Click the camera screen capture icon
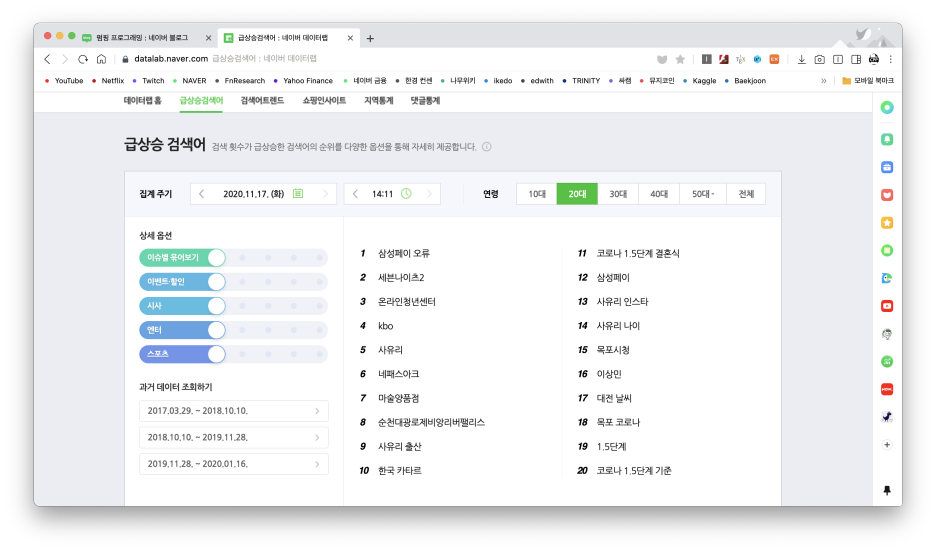 [x=820, y=59]
